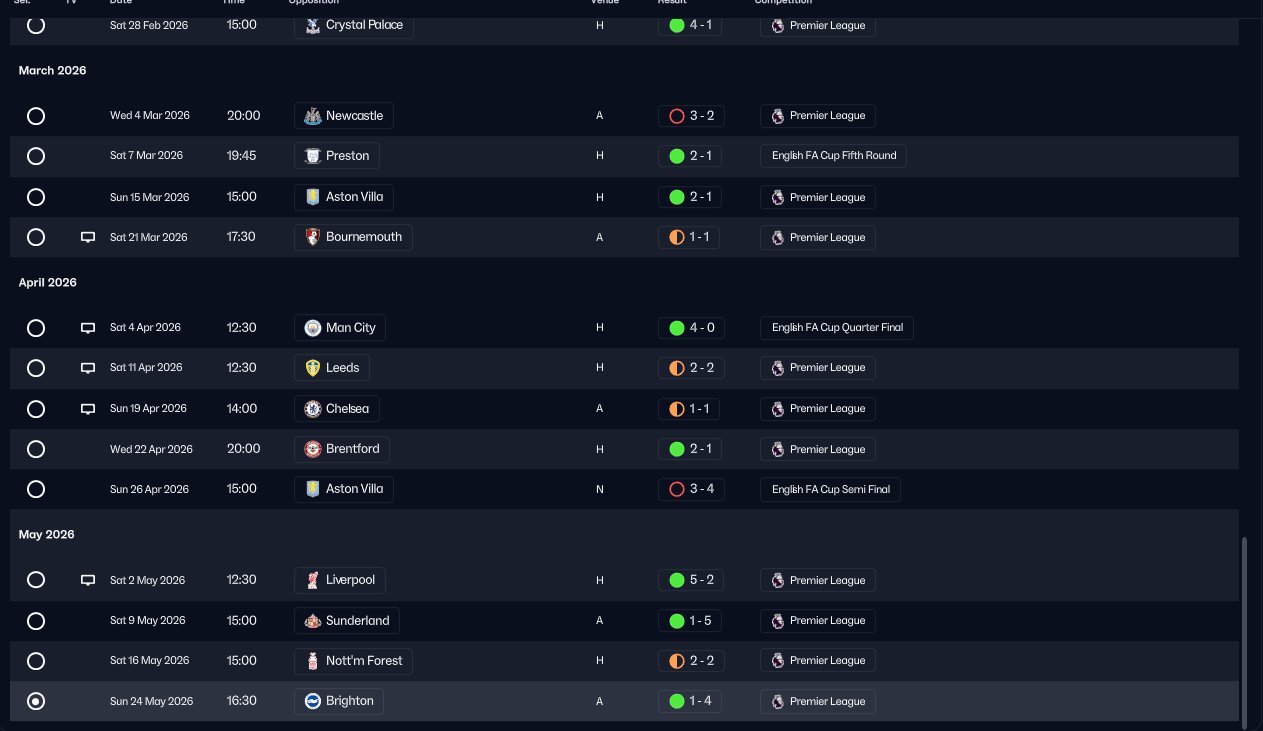
Task: Open English FA Cup Fifth Round competition
Action: coord(833,156)
